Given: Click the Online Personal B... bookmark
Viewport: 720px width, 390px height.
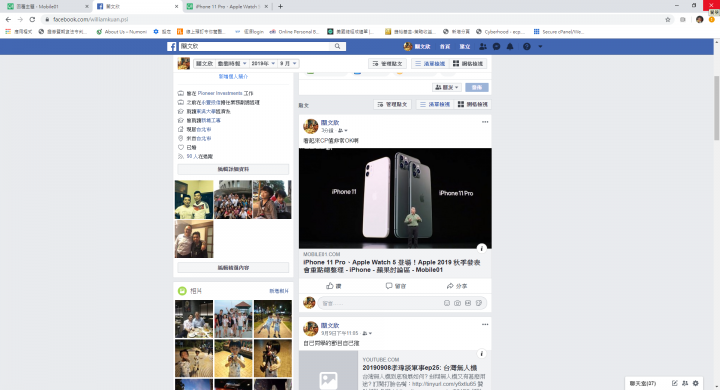Looking at the screenshot, I should click(294, 32).
